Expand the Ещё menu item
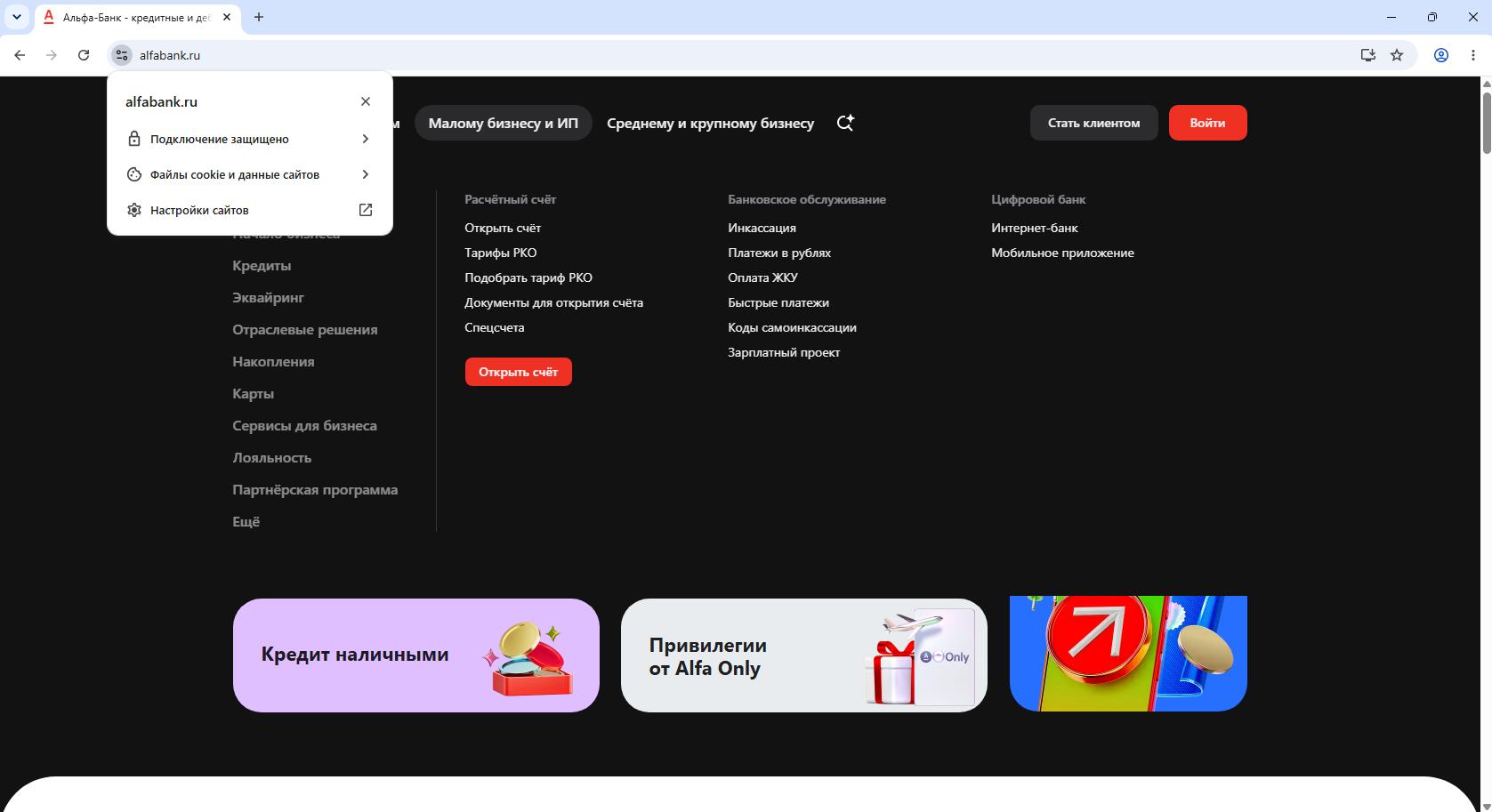Viewport: 1492px width, 812px height. [x=246, y=522]
